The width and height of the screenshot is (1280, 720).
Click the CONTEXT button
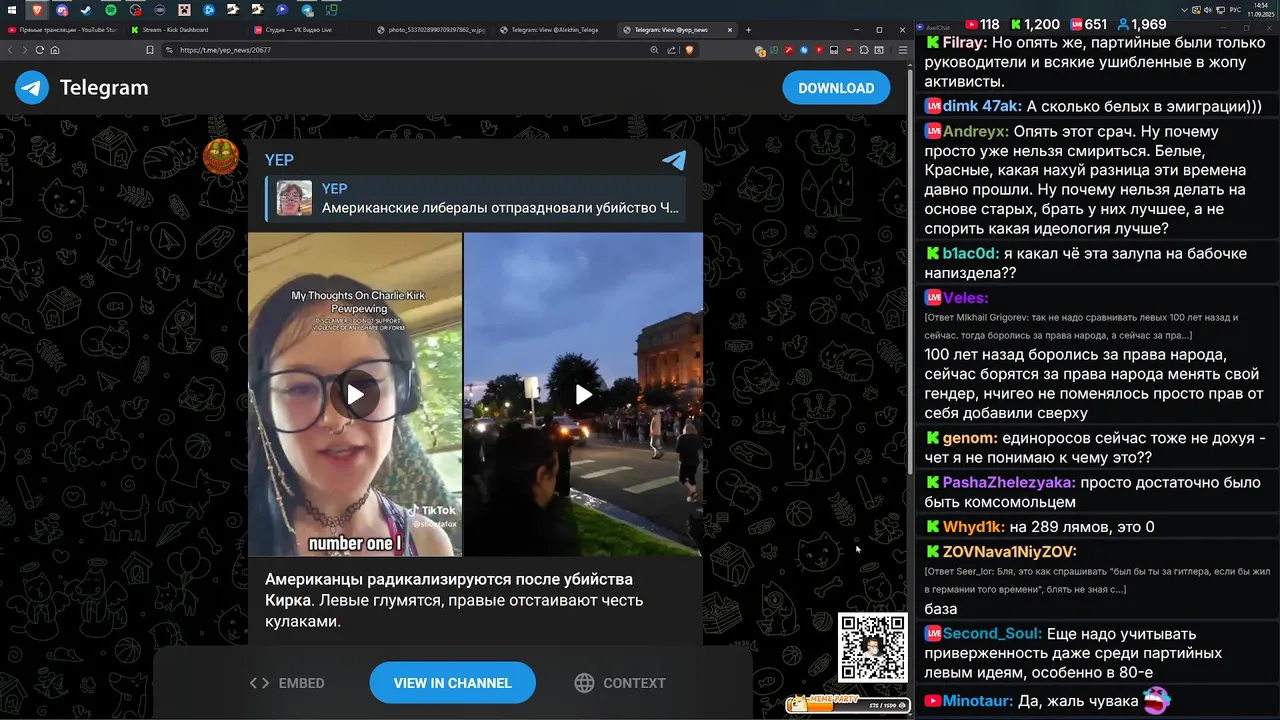coord(620,683)
